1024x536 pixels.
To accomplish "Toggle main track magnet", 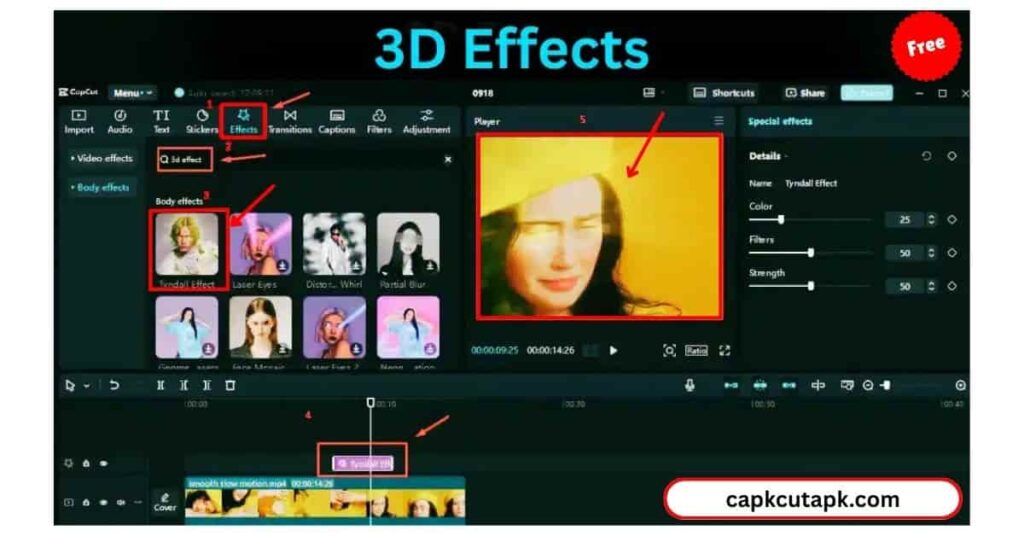I will [731, 386].
